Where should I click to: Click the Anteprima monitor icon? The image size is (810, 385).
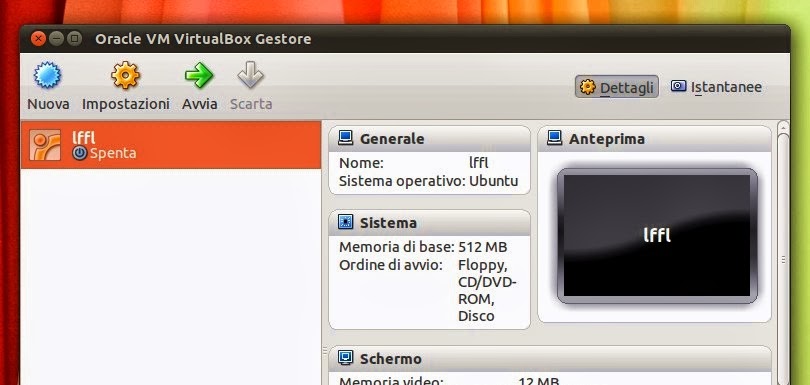(554, 138)
